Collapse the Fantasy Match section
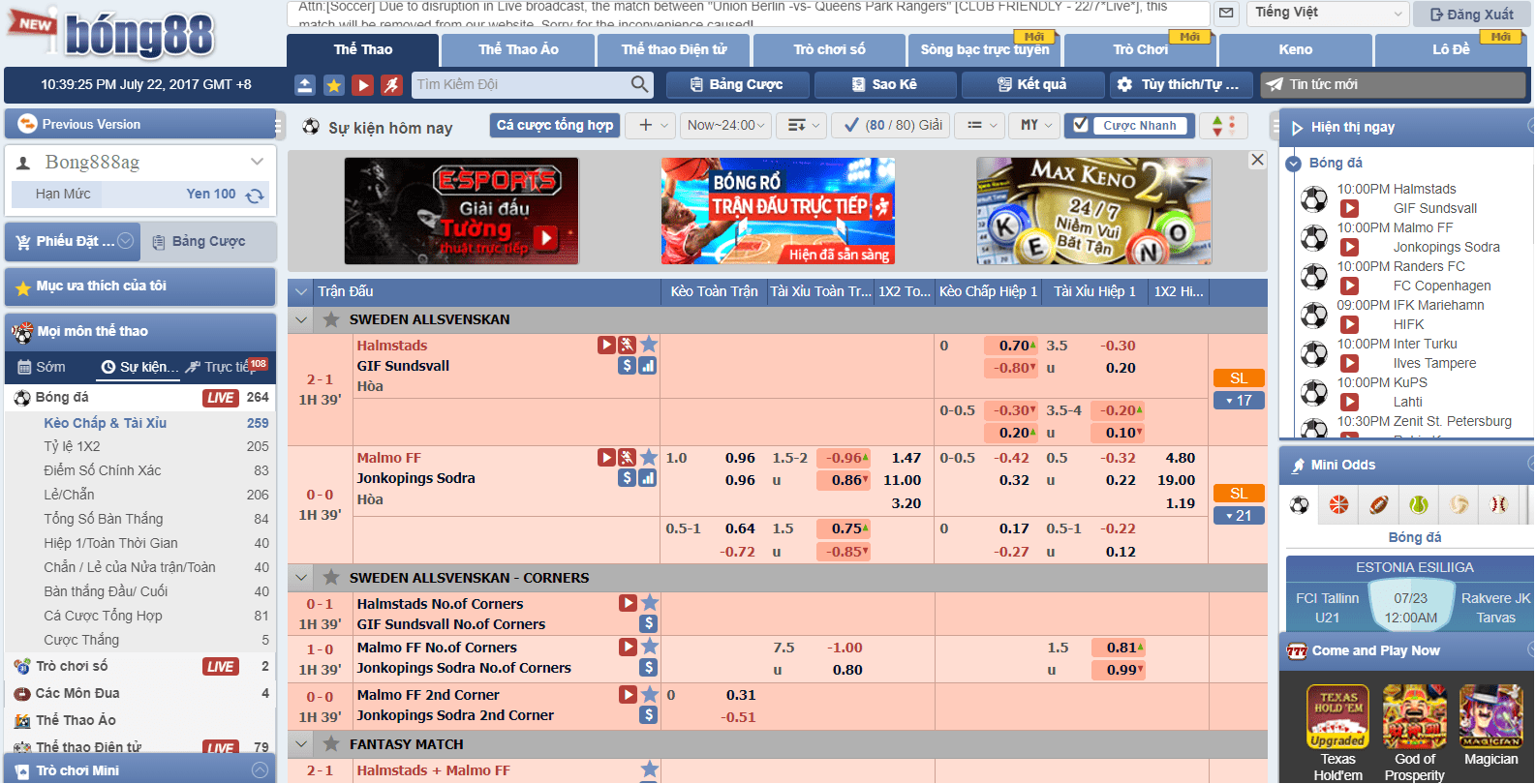This screenshot has width=1536, height=784. pos(301,744)
